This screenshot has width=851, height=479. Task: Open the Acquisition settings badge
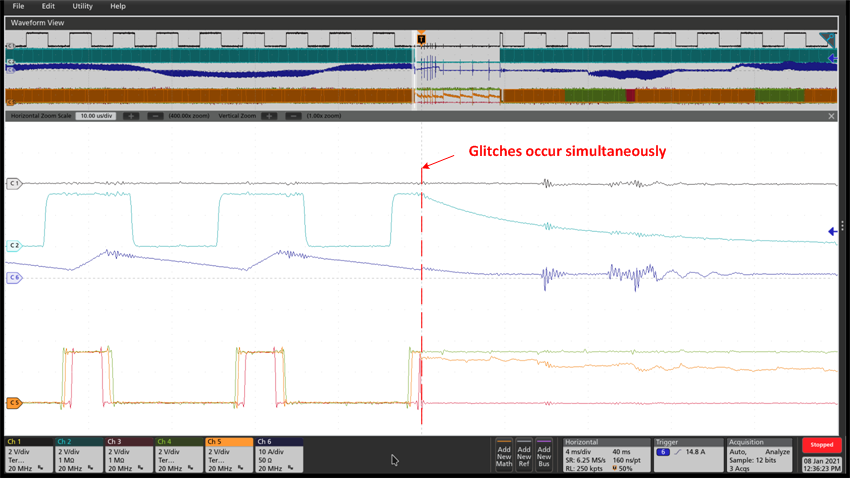click(x=759, y=455)
